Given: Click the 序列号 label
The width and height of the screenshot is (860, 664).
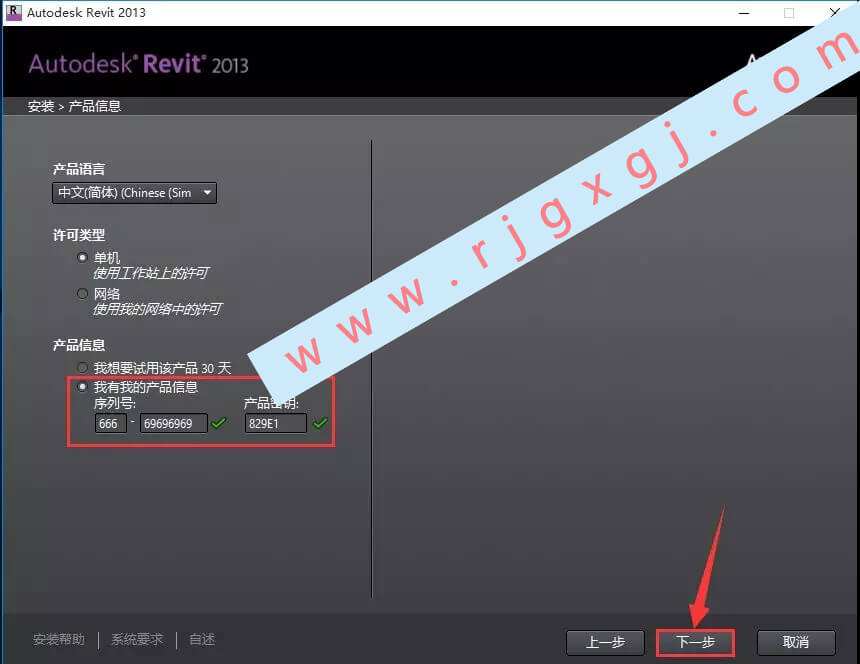Looking at the screenshot, I should click(115, 404).
